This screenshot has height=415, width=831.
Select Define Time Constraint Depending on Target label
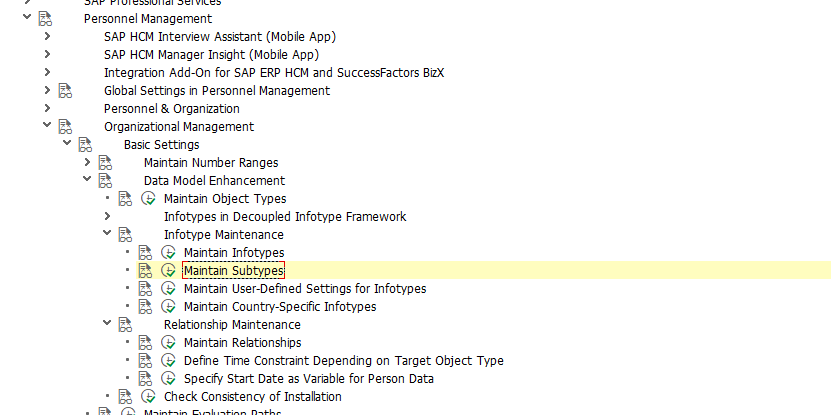point(344,361)
